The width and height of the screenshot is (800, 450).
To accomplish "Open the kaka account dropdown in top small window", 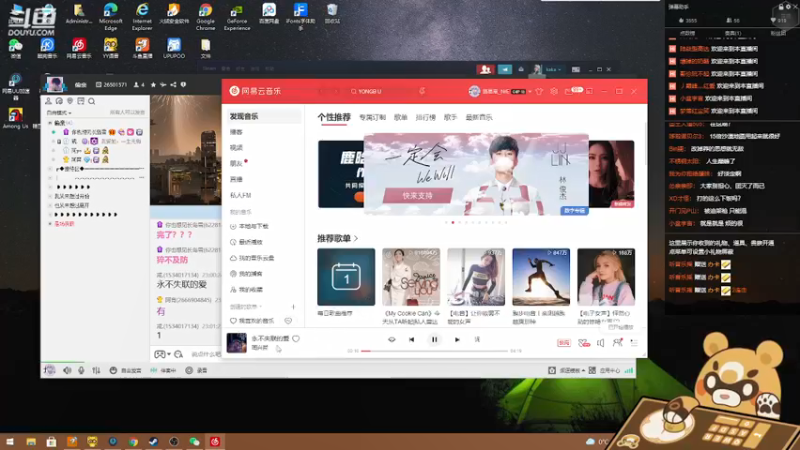I will 553,69.
